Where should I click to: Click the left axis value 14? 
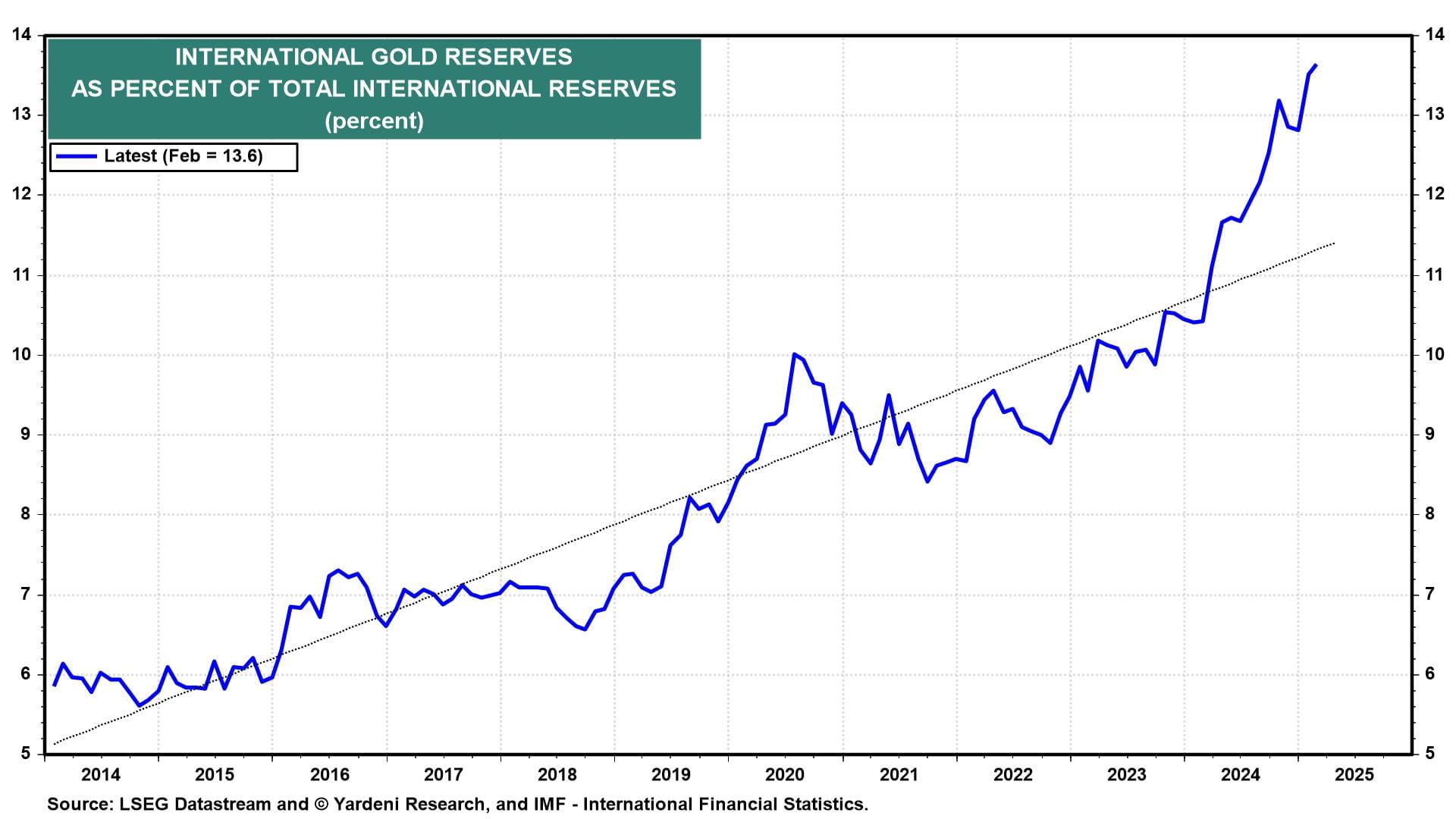point(21,35)
